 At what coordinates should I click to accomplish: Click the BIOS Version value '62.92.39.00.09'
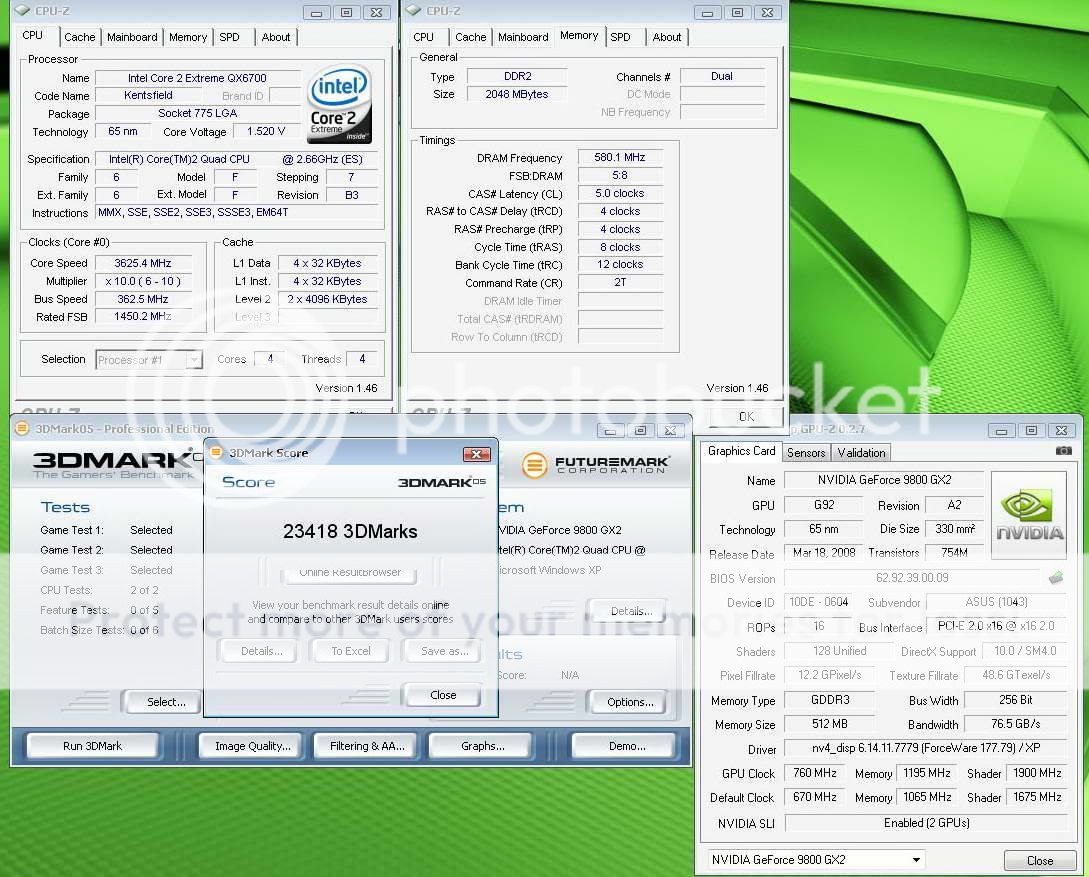(x=913, y=578)
